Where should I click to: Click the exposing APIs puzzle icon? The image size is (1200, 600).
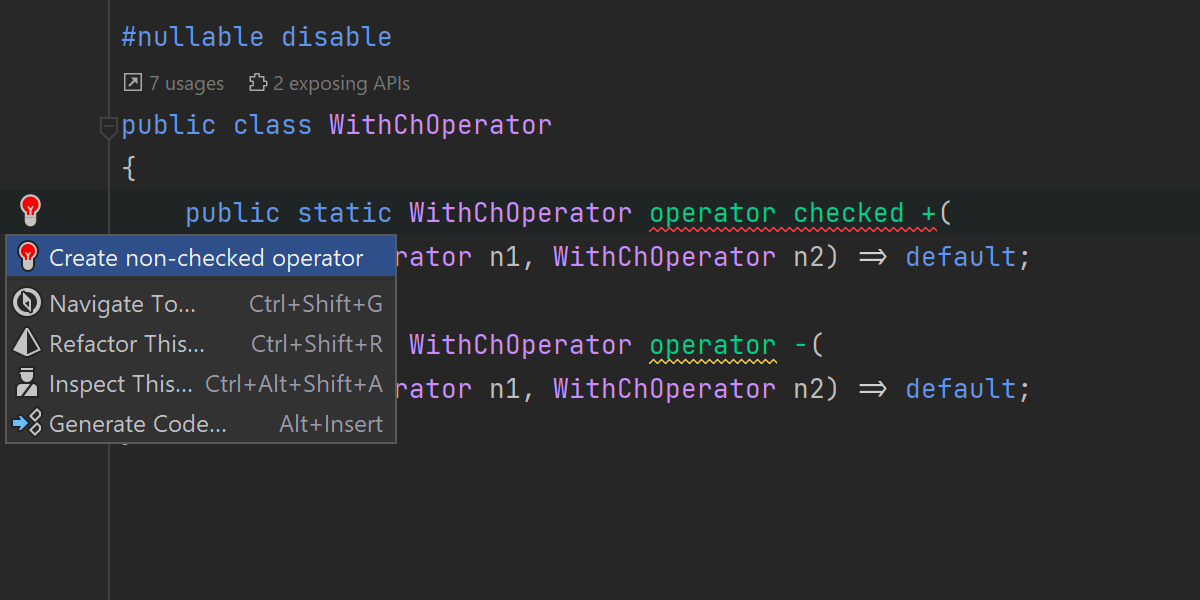(258, 83)
